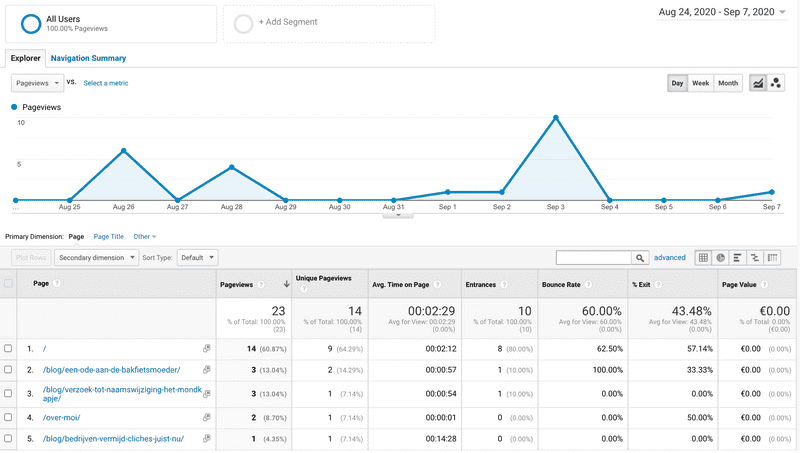Show help for Page Value column
This screenshot has width=800, height=453.
click(764, 285)
